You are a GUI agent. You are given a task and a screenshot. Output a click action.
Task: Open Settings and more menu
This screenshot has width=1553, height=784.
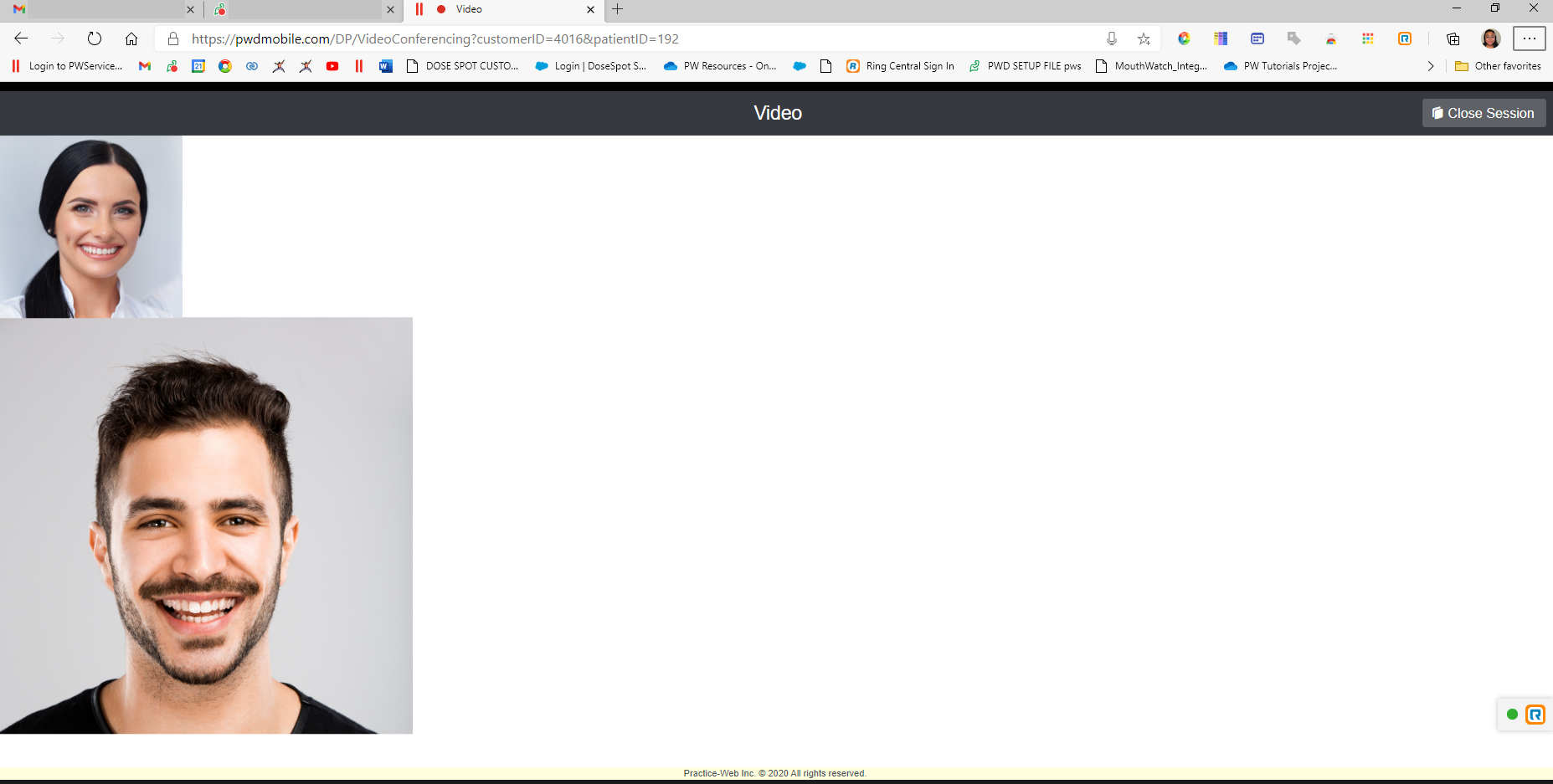1529,38
